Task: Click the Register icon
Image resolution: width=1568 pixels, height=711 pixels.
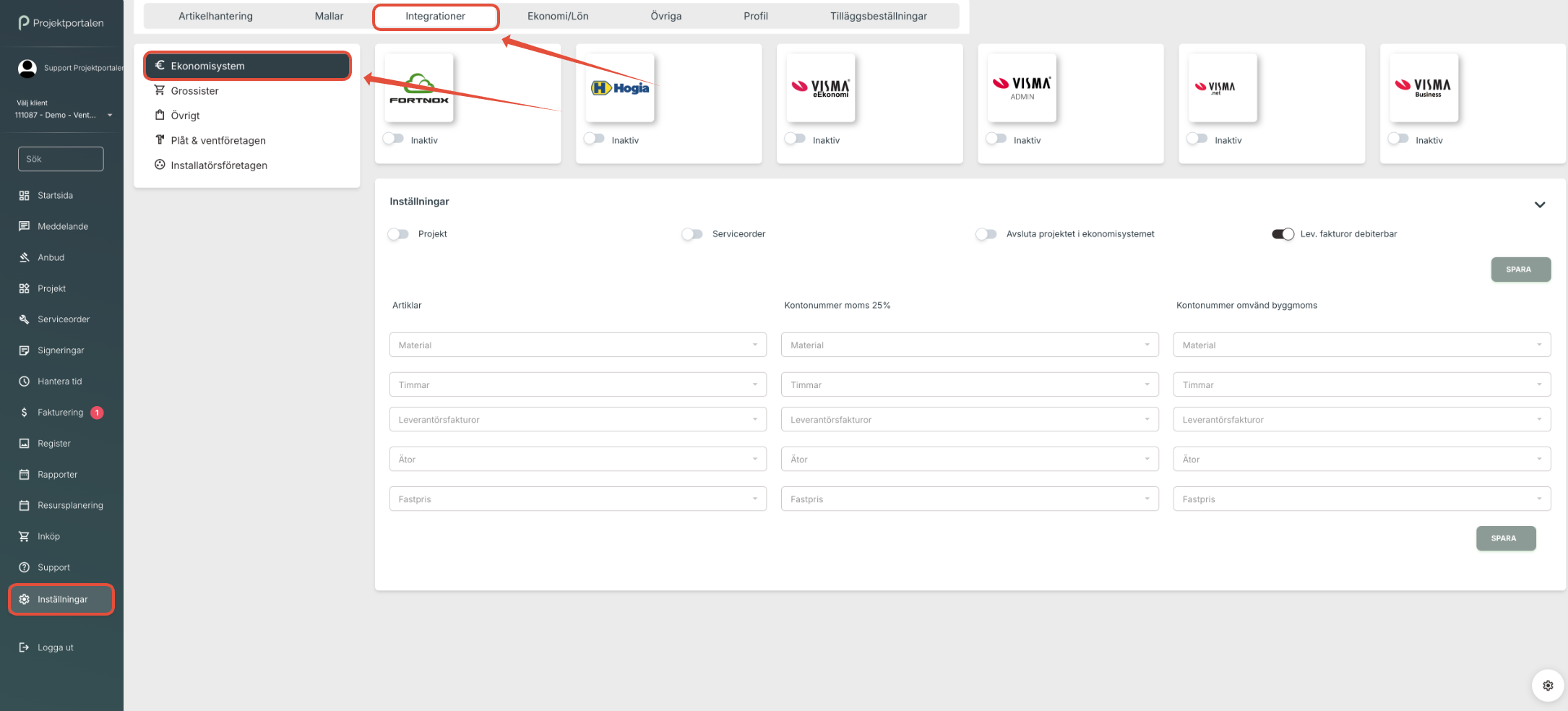Action: (24, 444)
